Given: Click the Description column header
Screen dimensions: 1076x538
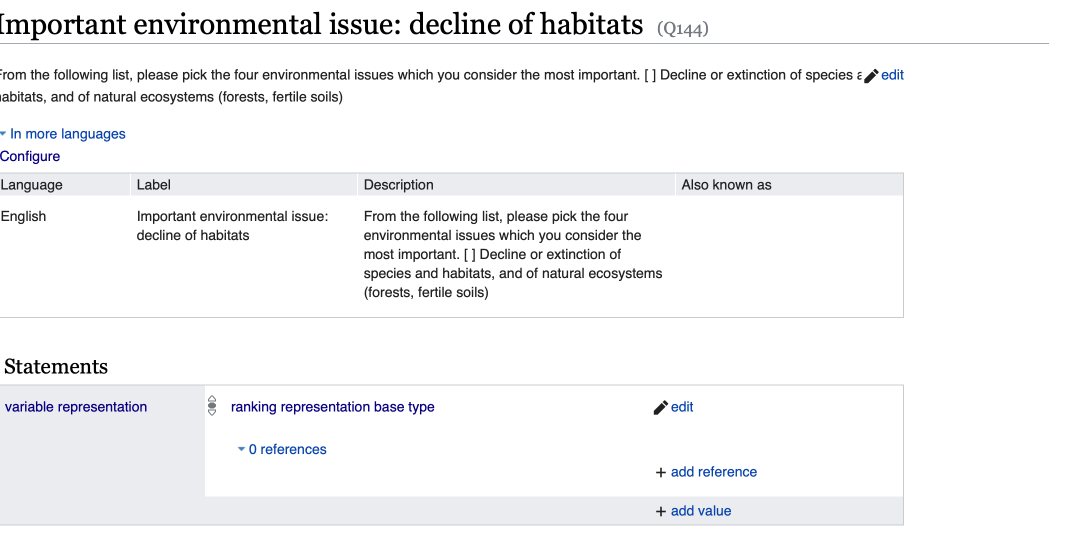Looking at the screenshot, I should click(x=398, y=185).
